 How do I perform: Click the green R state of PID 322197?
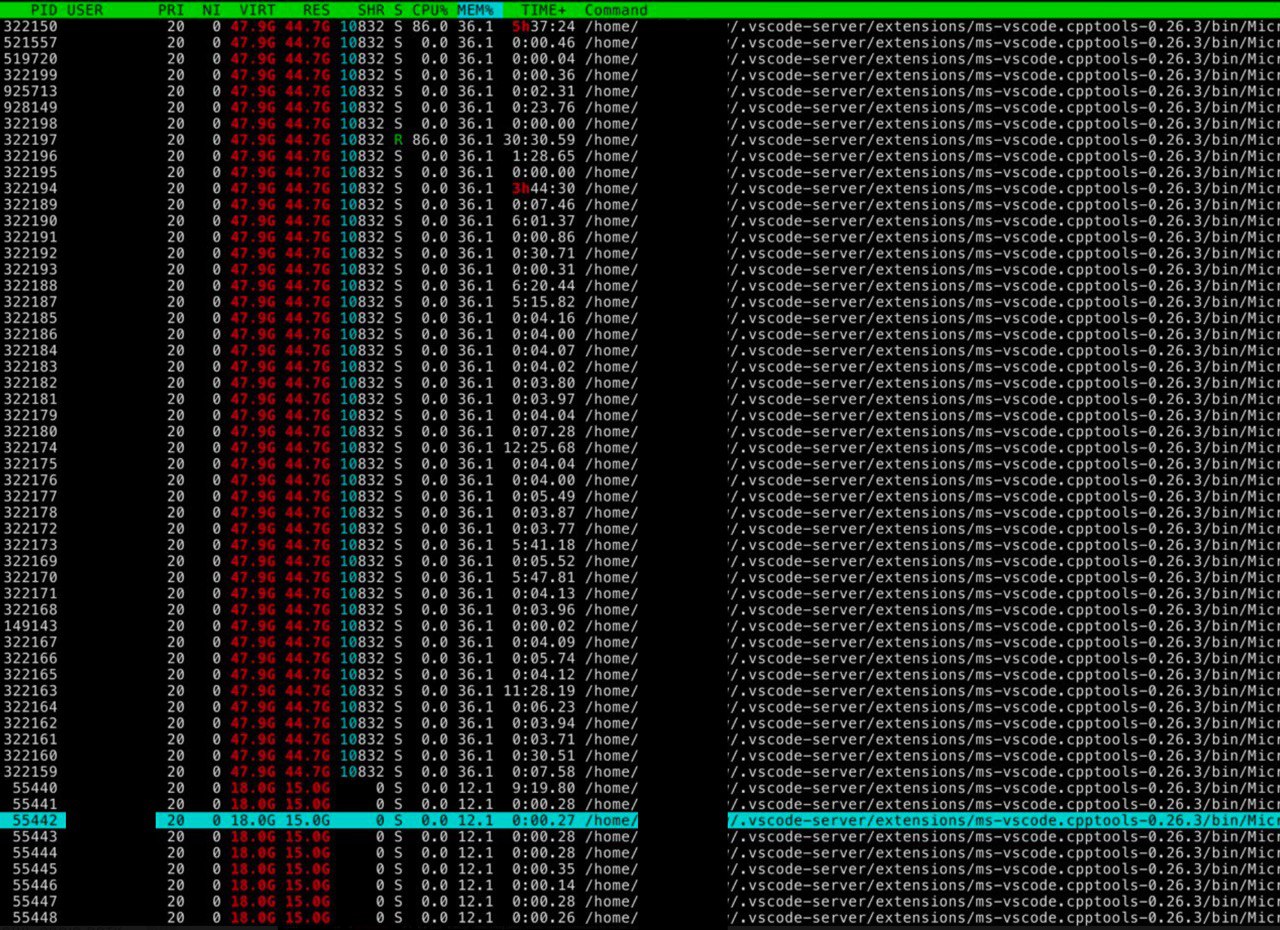click(x=398, y=140)
